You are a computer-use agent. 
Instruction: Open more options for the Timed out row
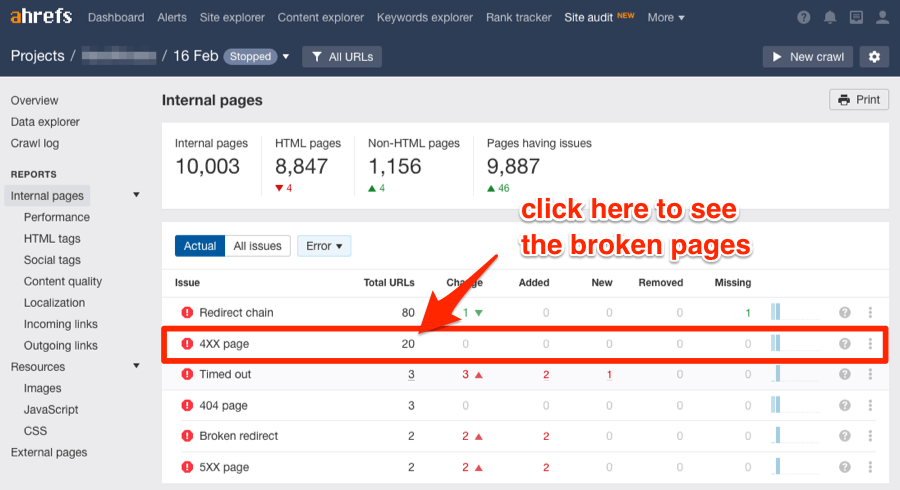coord(870,374)
